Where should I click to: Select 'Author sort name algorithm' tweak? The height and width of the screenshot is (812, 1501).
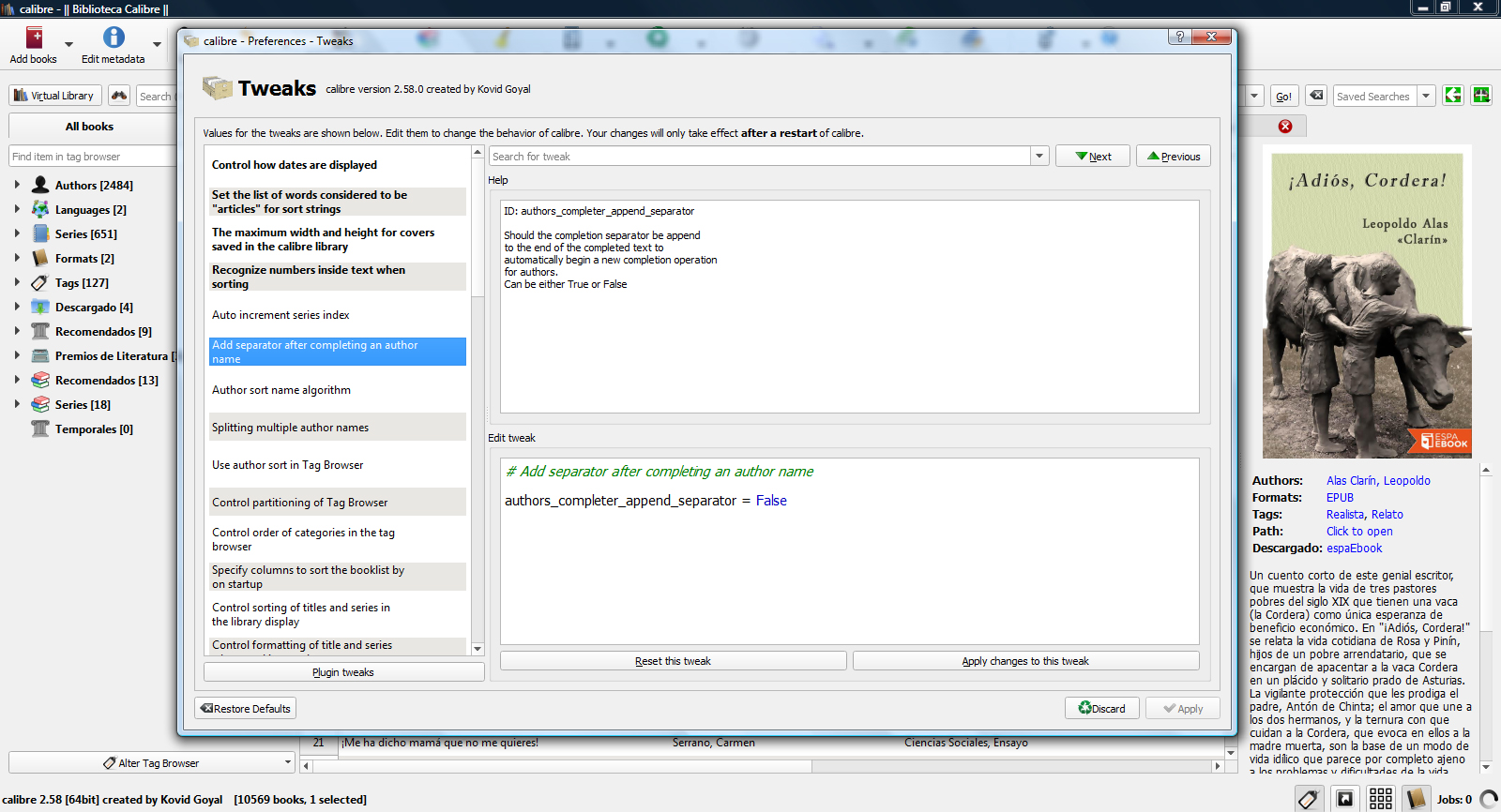(x=337, y=389)
